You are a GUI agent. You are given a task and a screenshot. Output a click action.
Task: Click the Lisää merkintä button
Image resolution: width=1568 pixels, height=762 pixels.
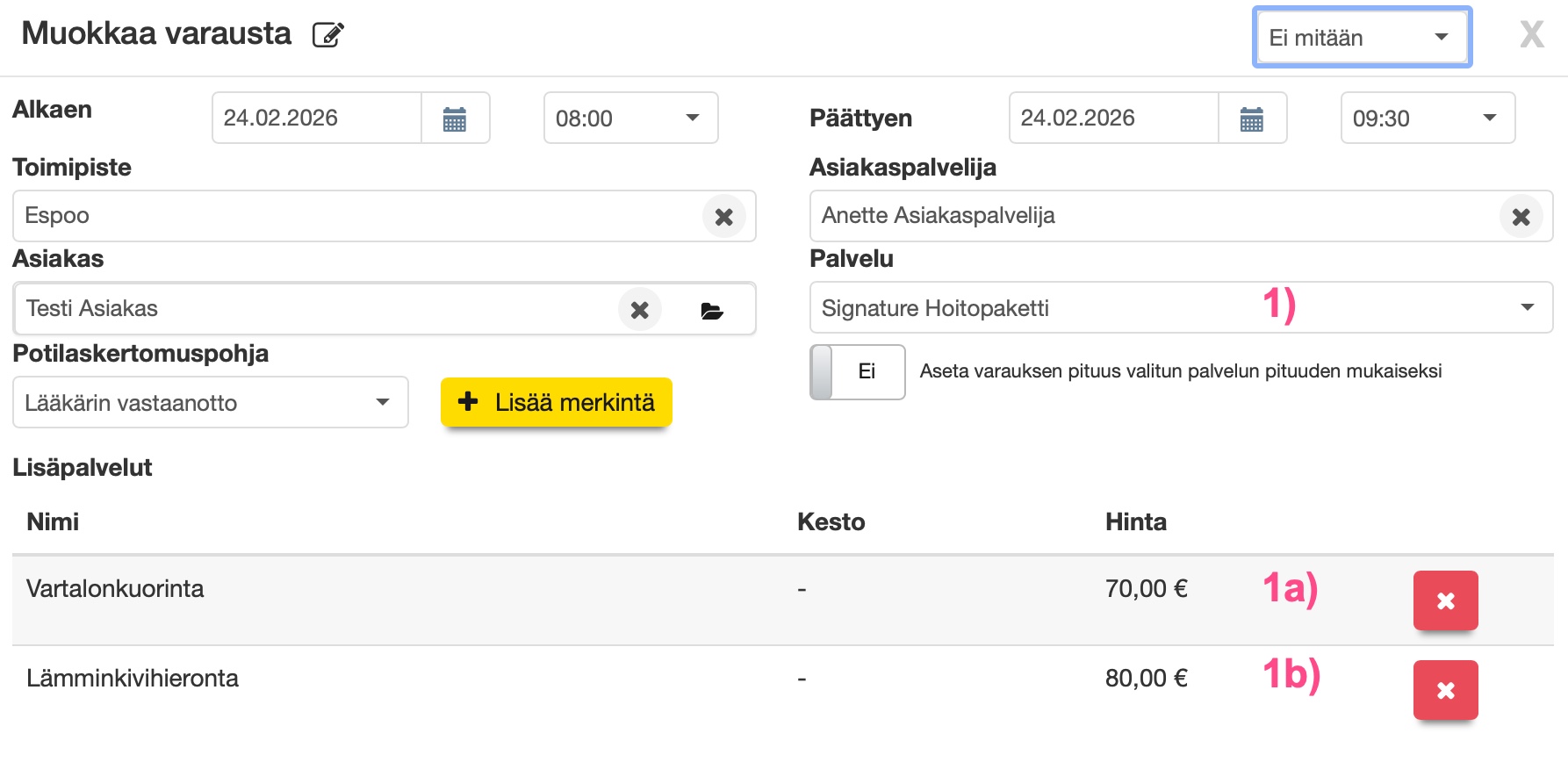click(x=557, y=403)
